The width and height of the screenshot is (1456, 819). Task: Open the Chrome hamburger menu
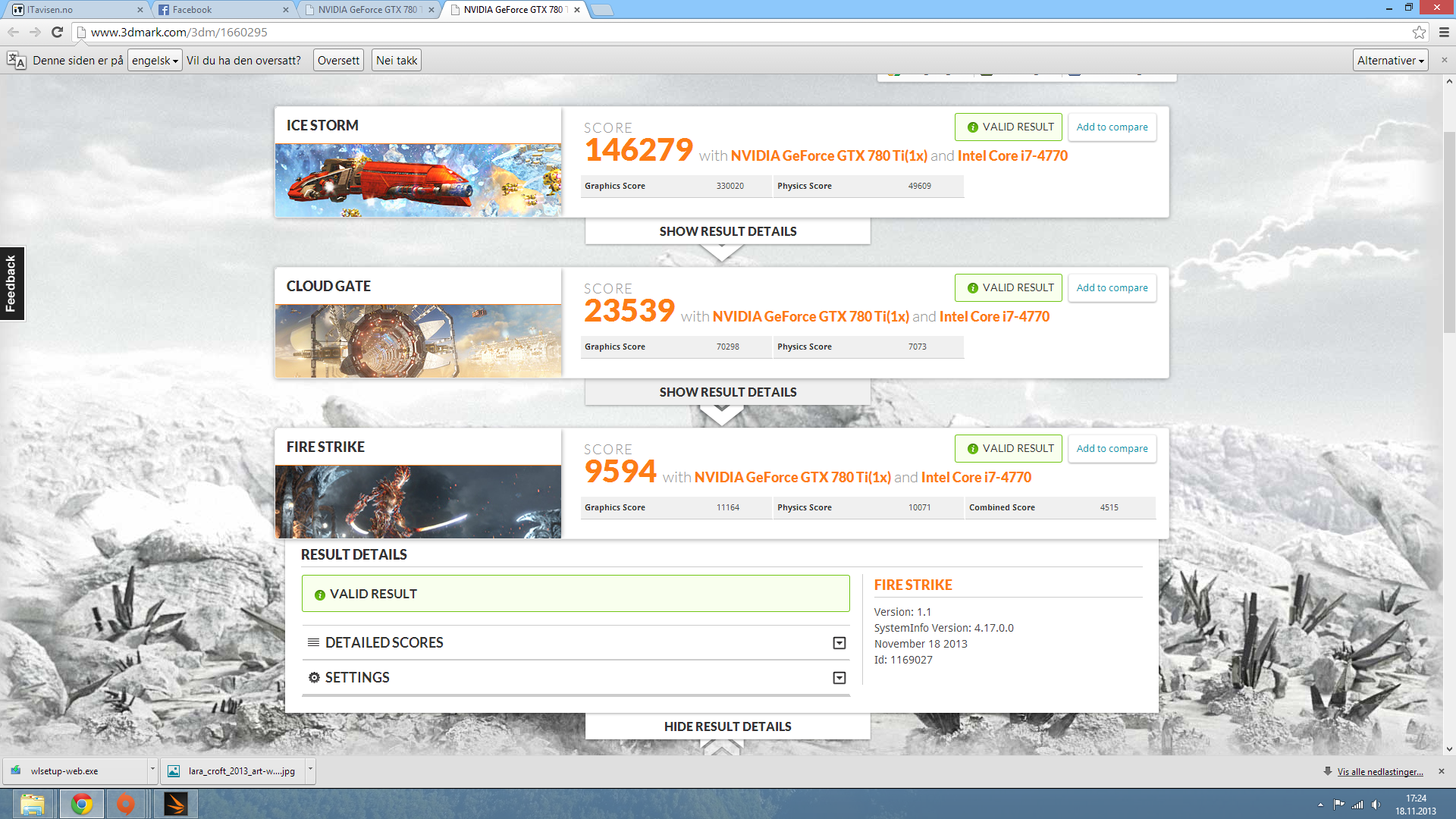click(x=1444, y=32)
